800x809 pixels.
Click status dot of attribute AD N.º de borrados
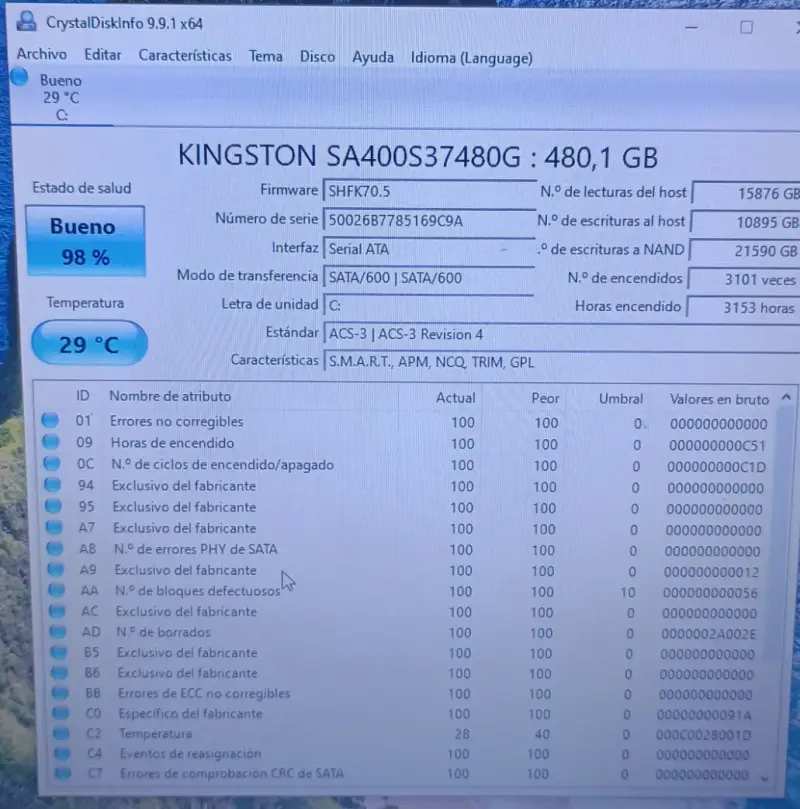click(58, 631)
